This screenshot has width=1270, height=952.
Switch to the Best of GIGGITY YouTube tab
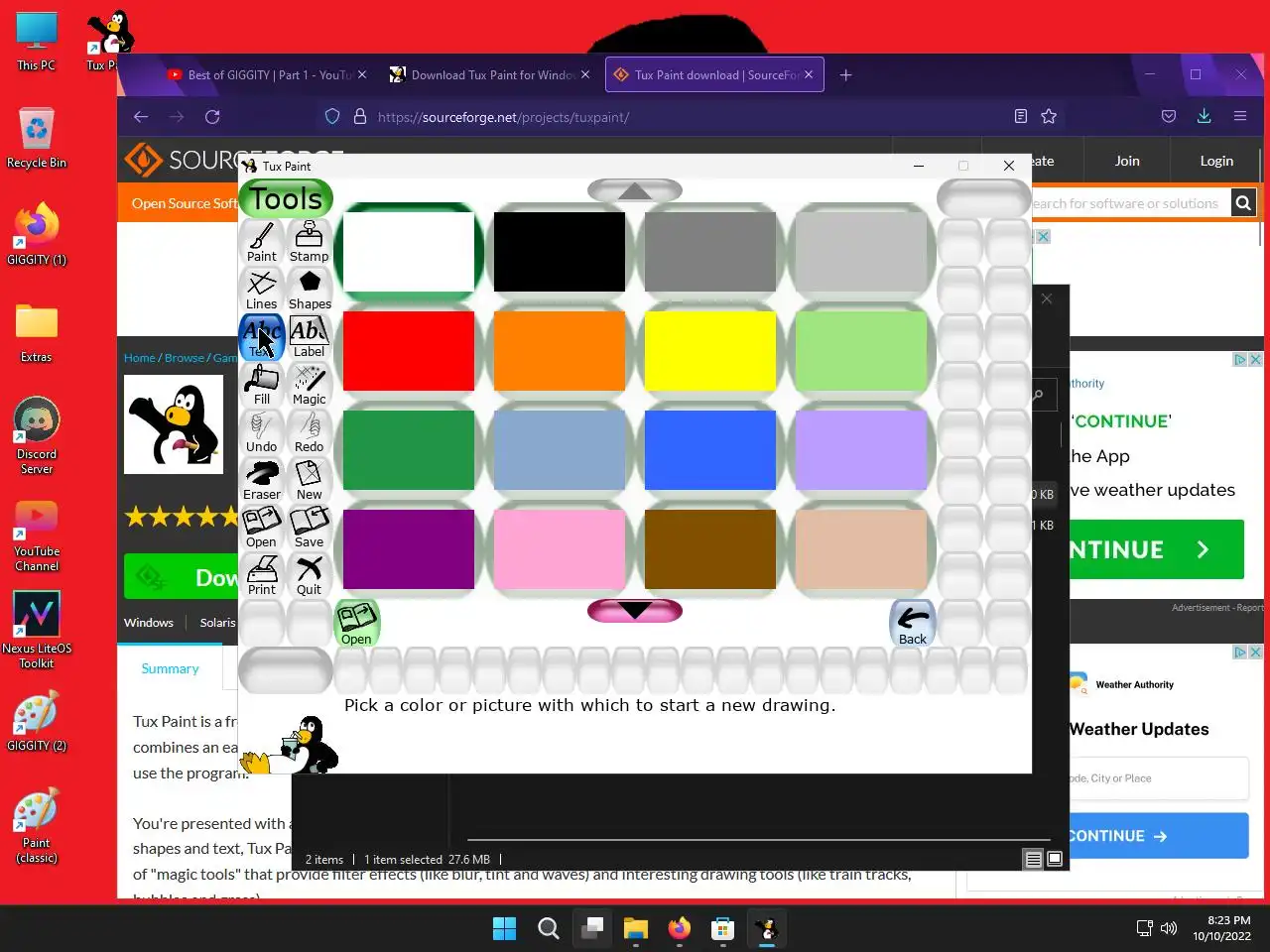point(266,74)
